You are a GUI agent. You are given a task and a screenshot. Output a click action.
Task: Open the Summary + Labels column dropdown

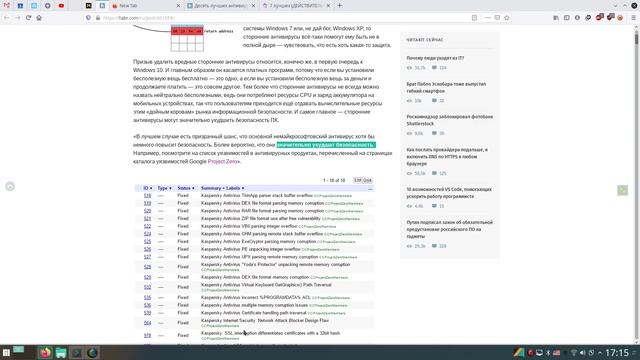(x=222, y=188)
